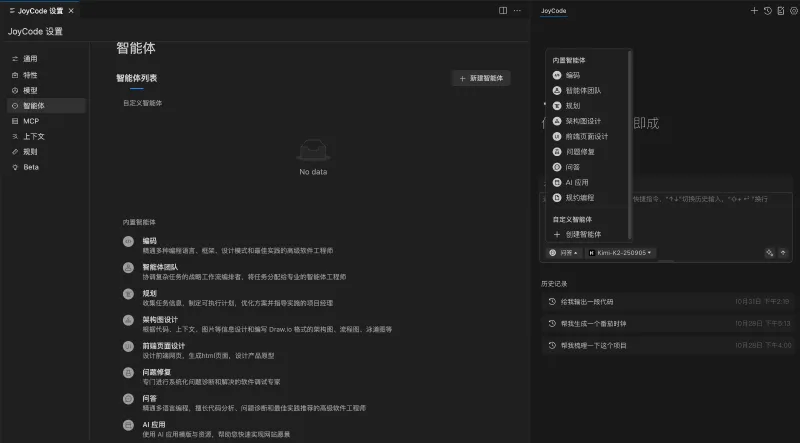Viewport: 800px width, 443px height.
Task: Open the editor more actions ellipsis
Action: (x=517, y=11)
